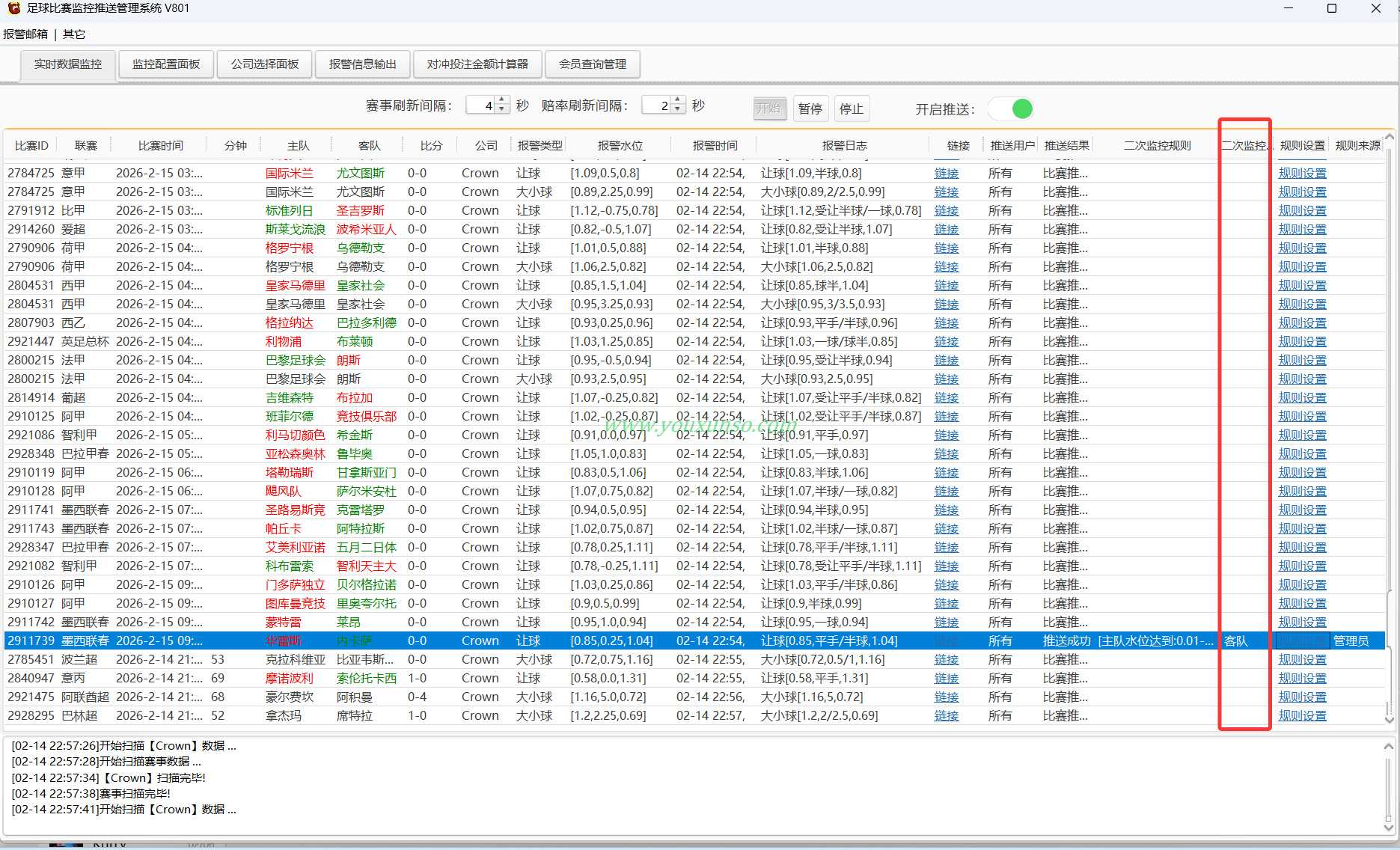The height and width of the screenshot is (850, 1400).
Task: Click team name 巴黎足球会 in 大小球 row
Action: click(296, 379)
